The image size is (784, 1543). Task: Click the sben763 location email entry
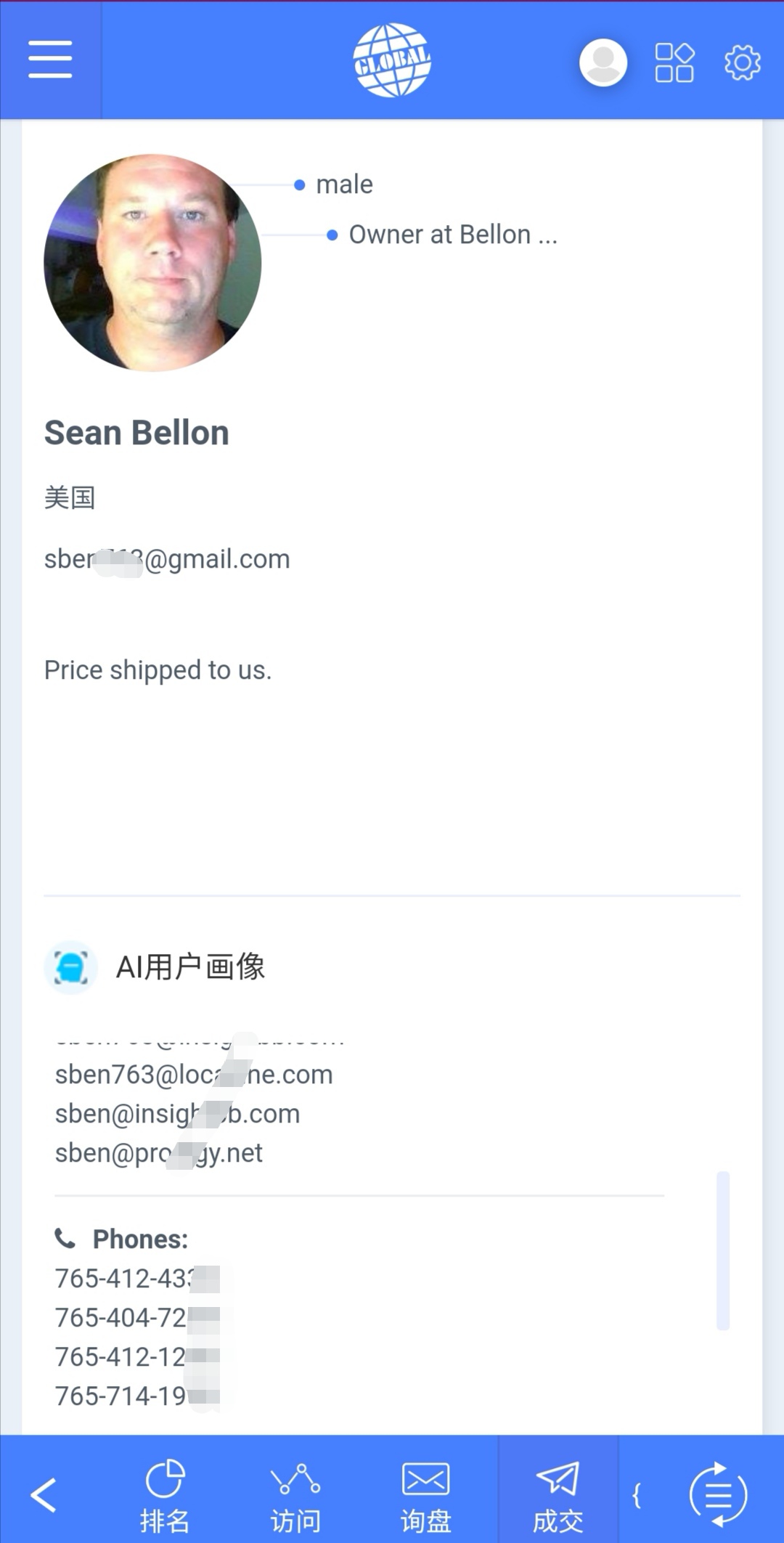194,1075
